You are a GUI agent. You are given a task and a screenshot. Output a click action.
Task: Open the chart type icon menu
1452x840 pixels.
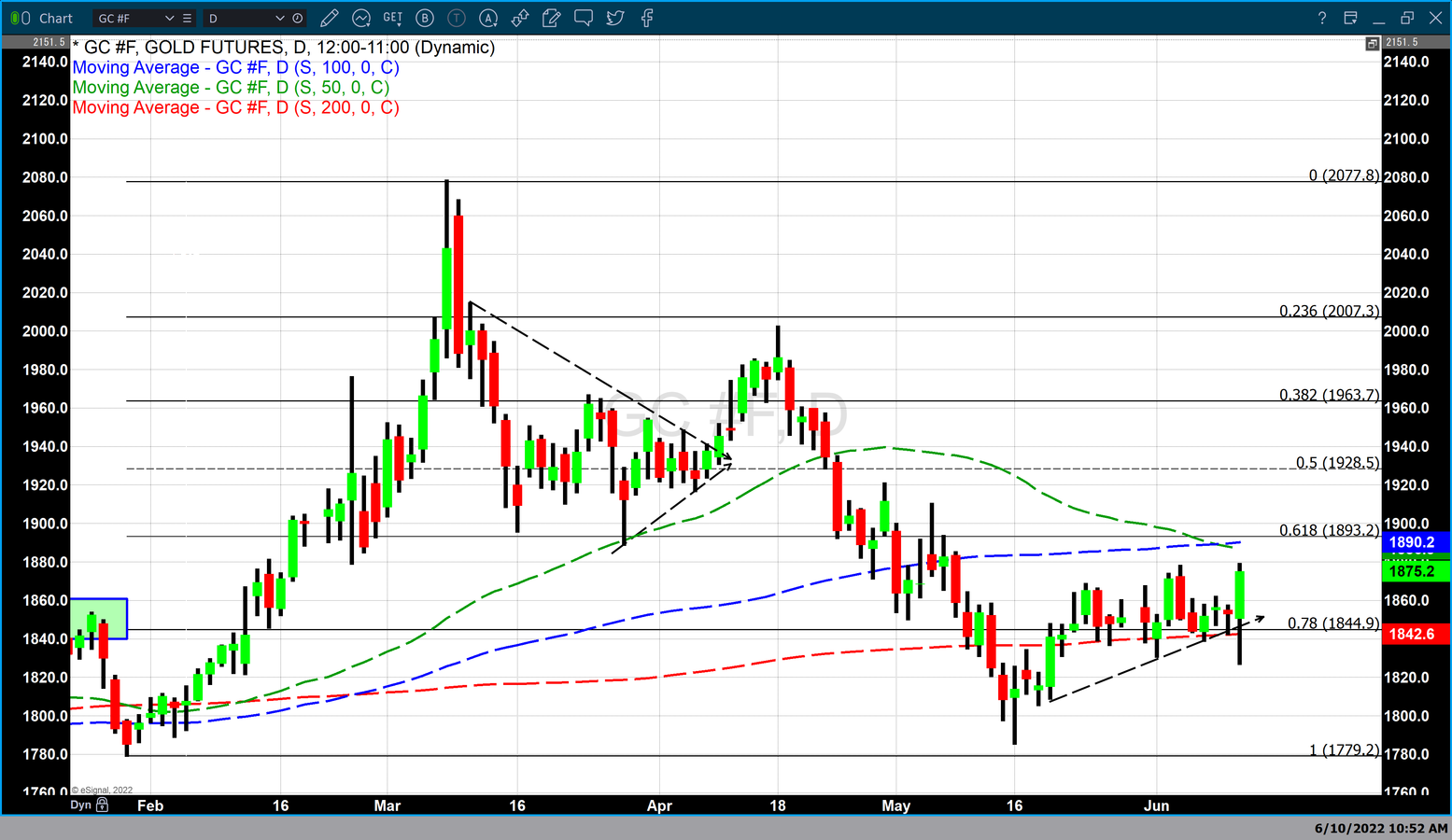pyautogui.click(x=361, y=18)
